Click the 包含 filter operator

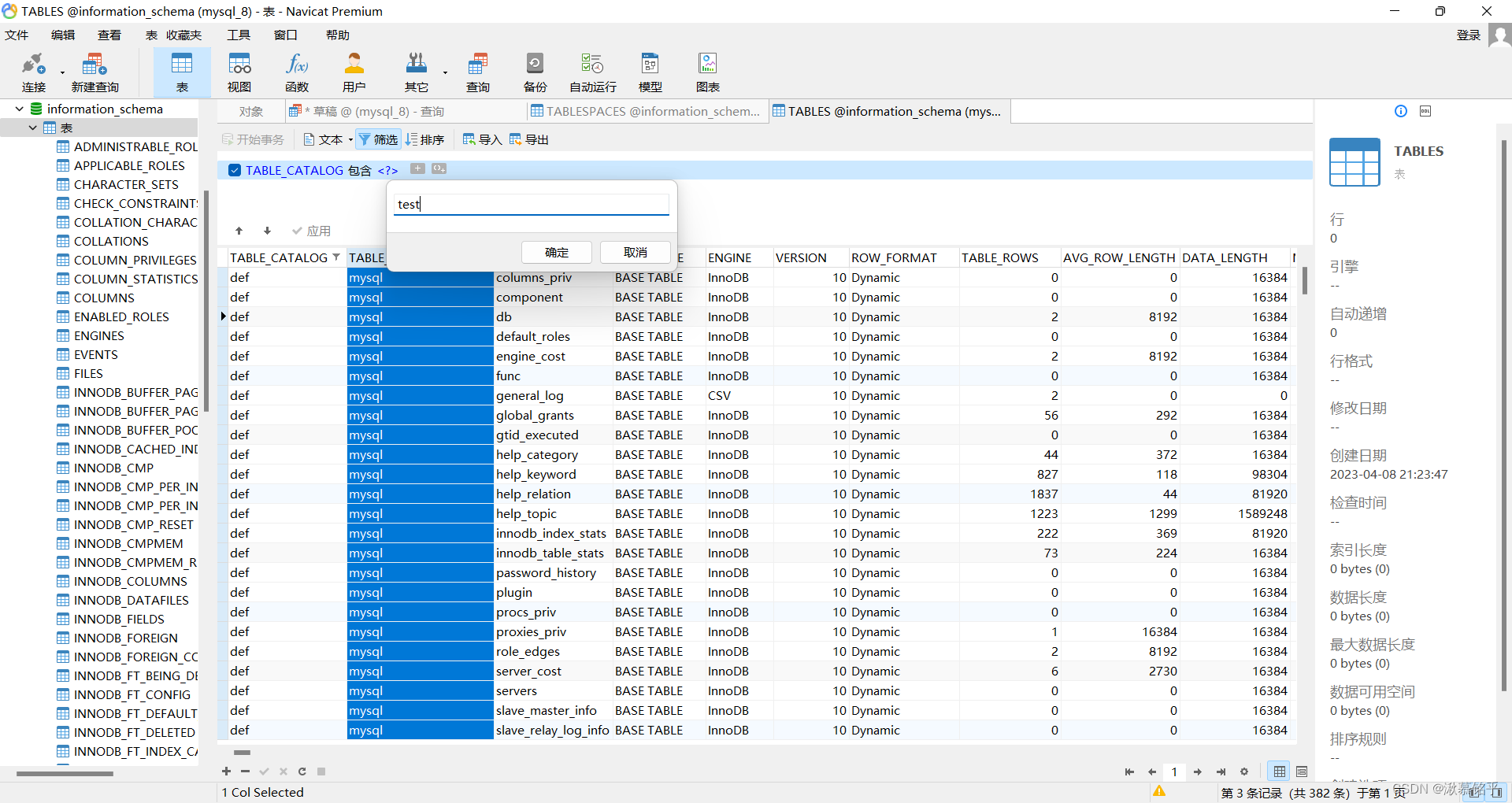click(x=360, y=170)
